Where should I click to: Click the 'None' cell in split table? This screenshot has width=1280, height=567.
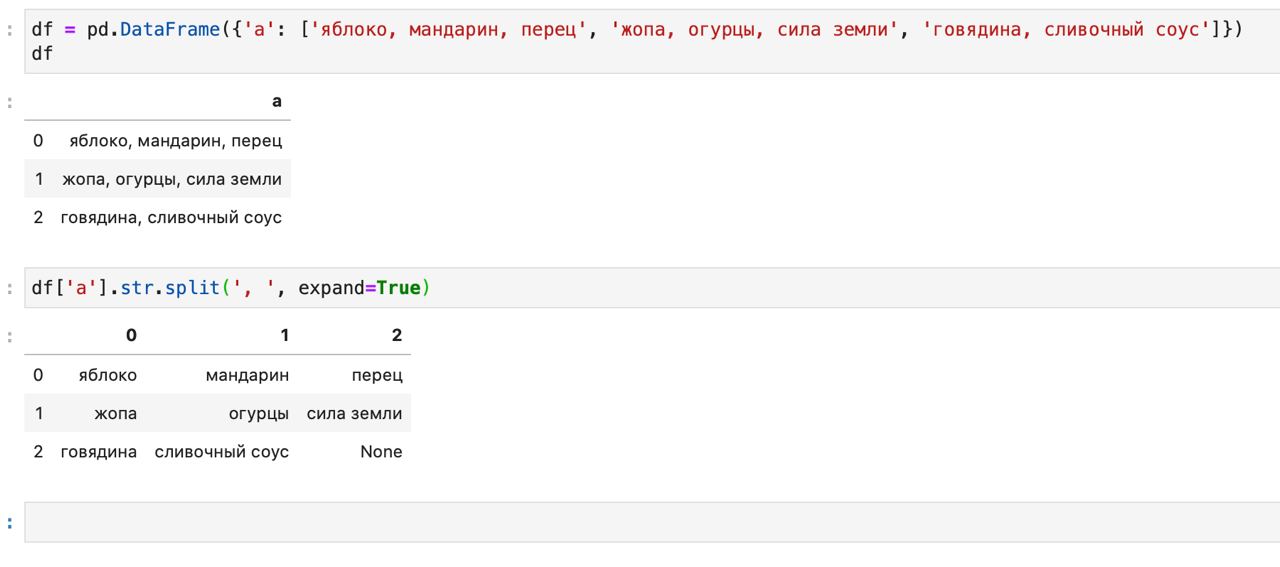click(x=381, y=451)
